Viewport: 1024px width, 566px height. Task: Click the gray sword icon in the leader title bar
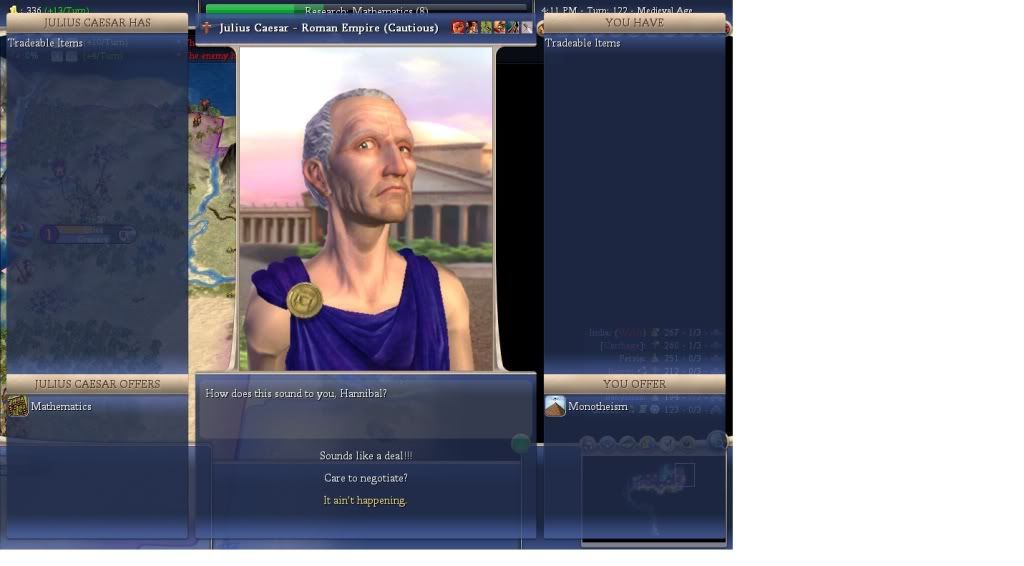tap(527, 27)
